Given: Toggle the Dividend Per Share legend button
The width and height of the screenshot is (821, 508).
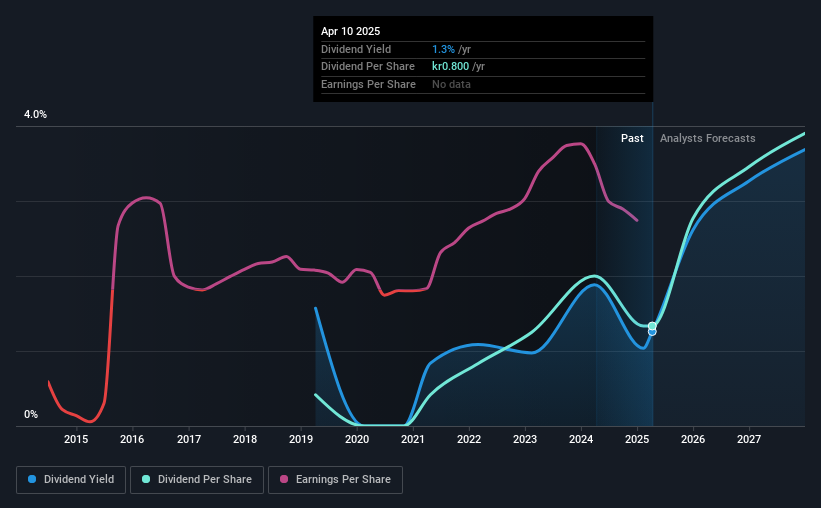Looking at the screenshot, I should tap(197, 480).
